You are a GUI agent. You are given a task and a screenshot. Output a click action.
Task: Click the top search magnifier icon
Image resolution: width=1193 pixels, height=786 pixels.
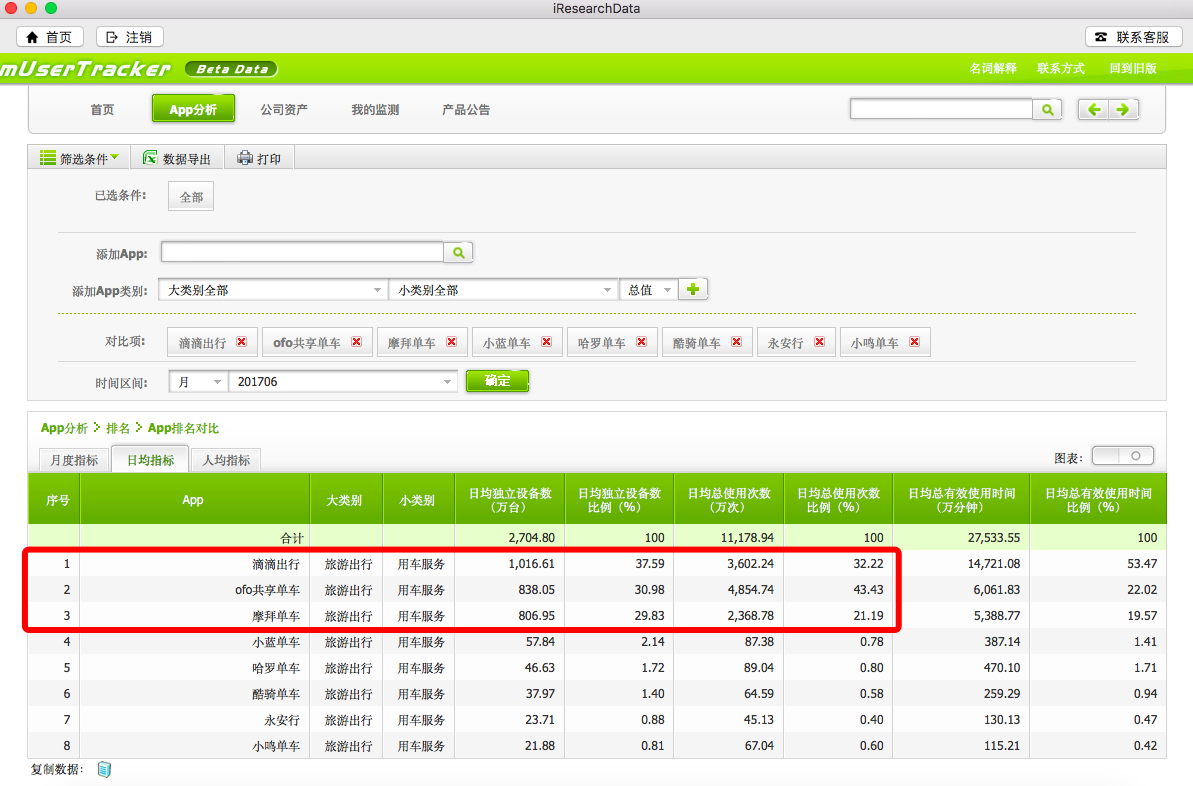[1048, 110]
